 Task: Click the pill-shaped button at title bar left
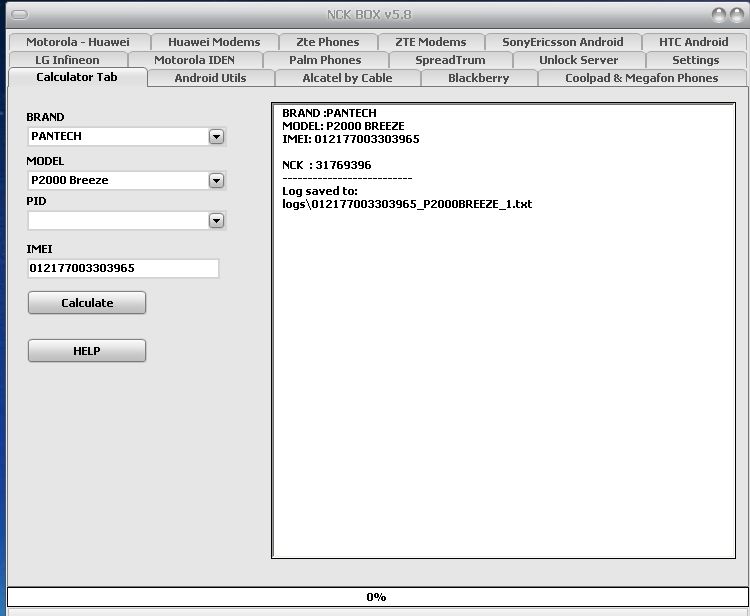[19, 14]
